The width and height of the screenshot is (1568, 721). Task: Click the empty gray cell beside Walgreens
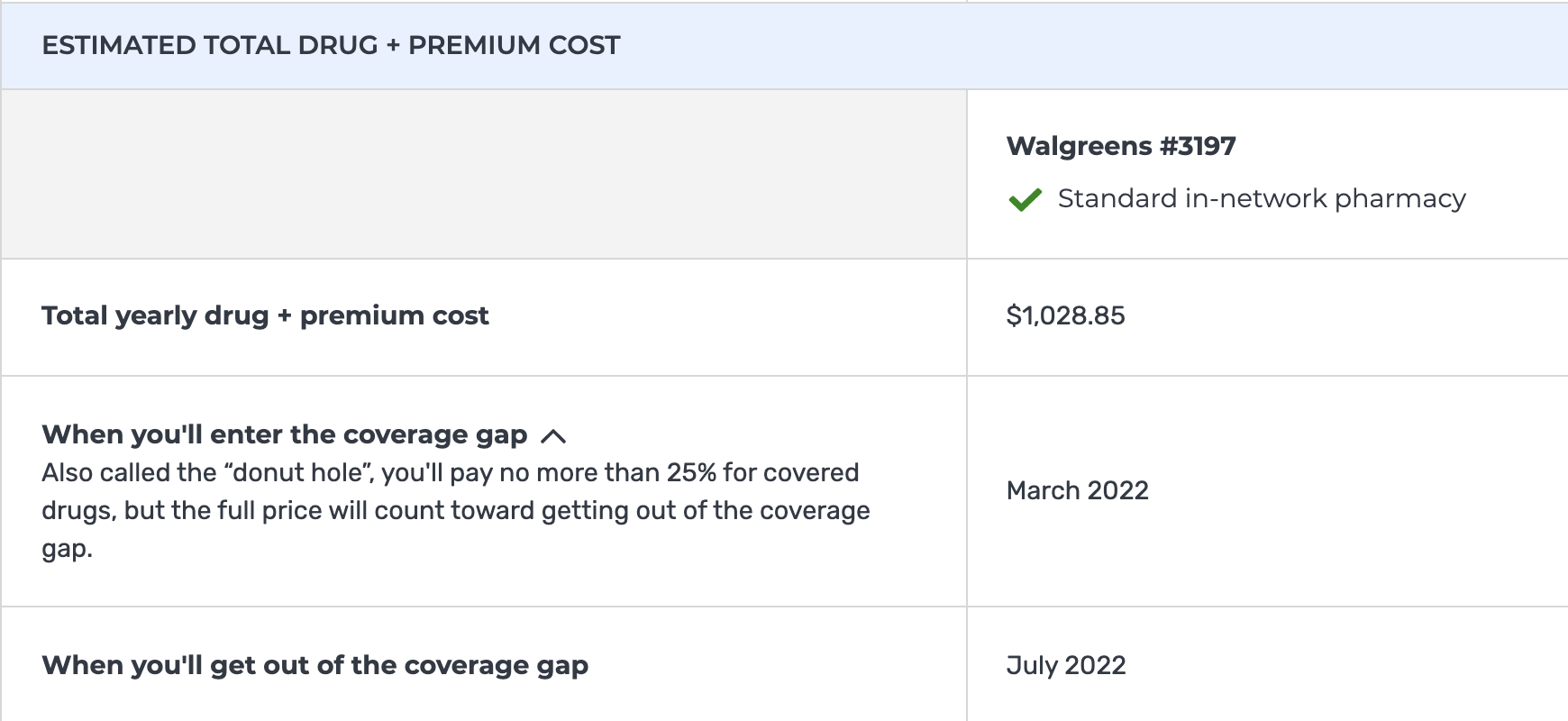484,174
